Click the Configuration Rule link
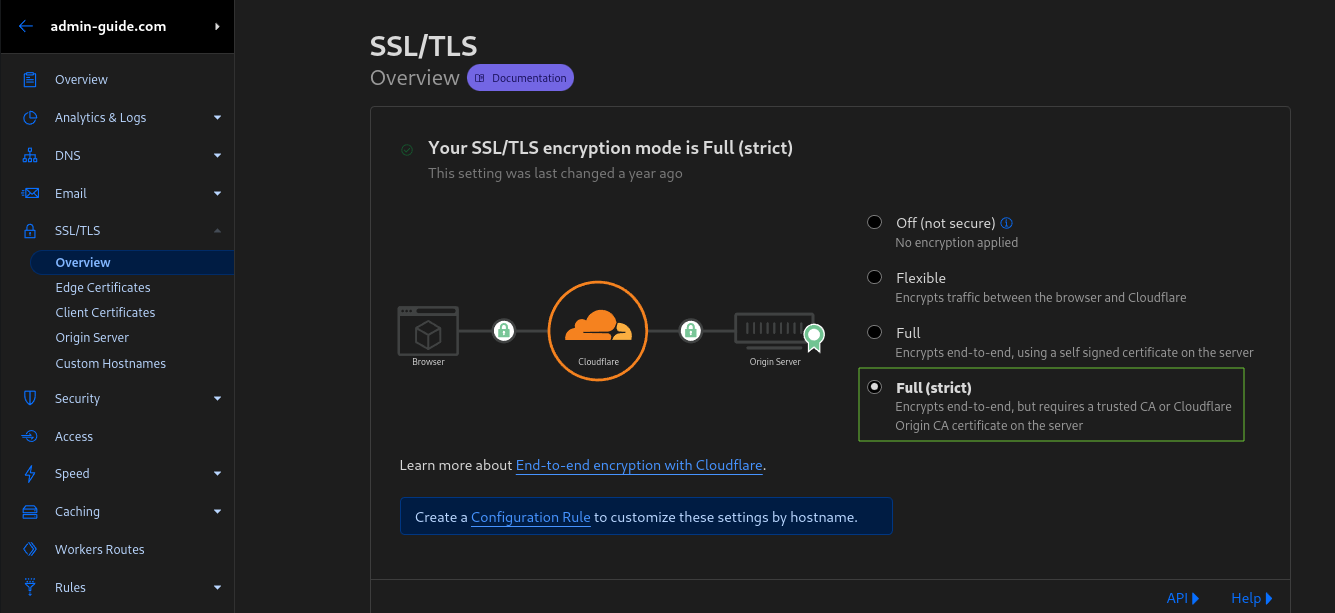The image size is (1335, 613). (530, 517)
